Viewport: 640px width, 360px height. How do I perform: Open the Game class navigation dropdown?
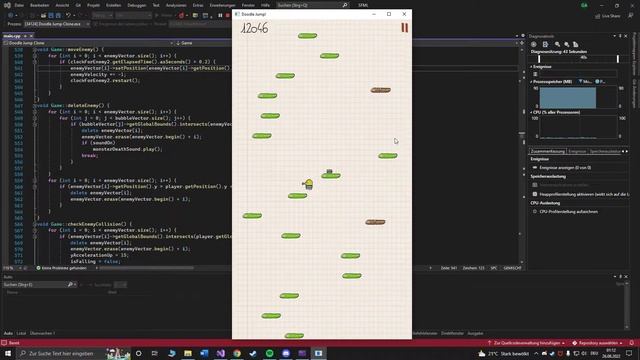coord(346,43)
